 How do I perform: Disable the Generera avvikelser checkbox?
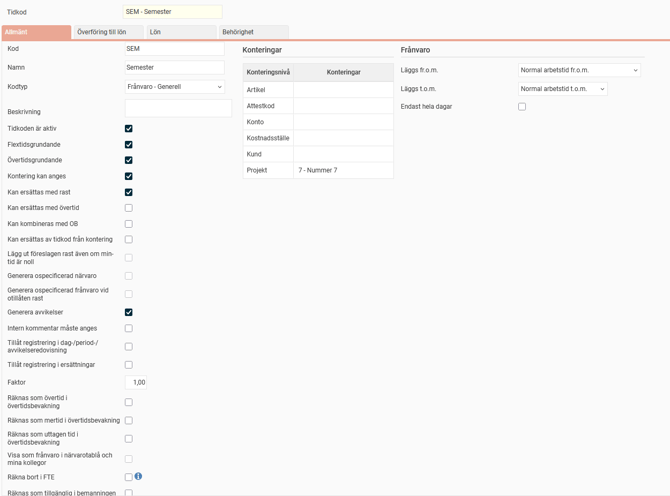click(128, 312)
